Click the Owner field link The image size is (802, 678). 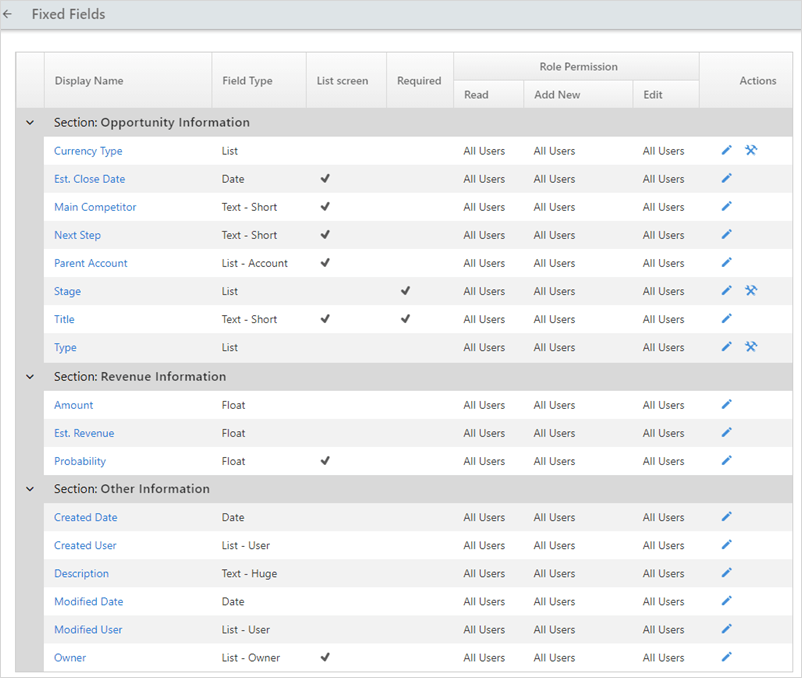pos(70,658)
